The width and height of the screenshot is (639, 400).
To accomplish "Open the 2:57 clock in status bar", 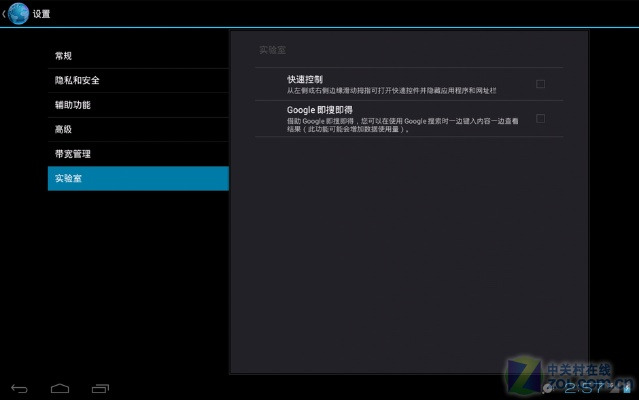I will (x=582, y=387).
